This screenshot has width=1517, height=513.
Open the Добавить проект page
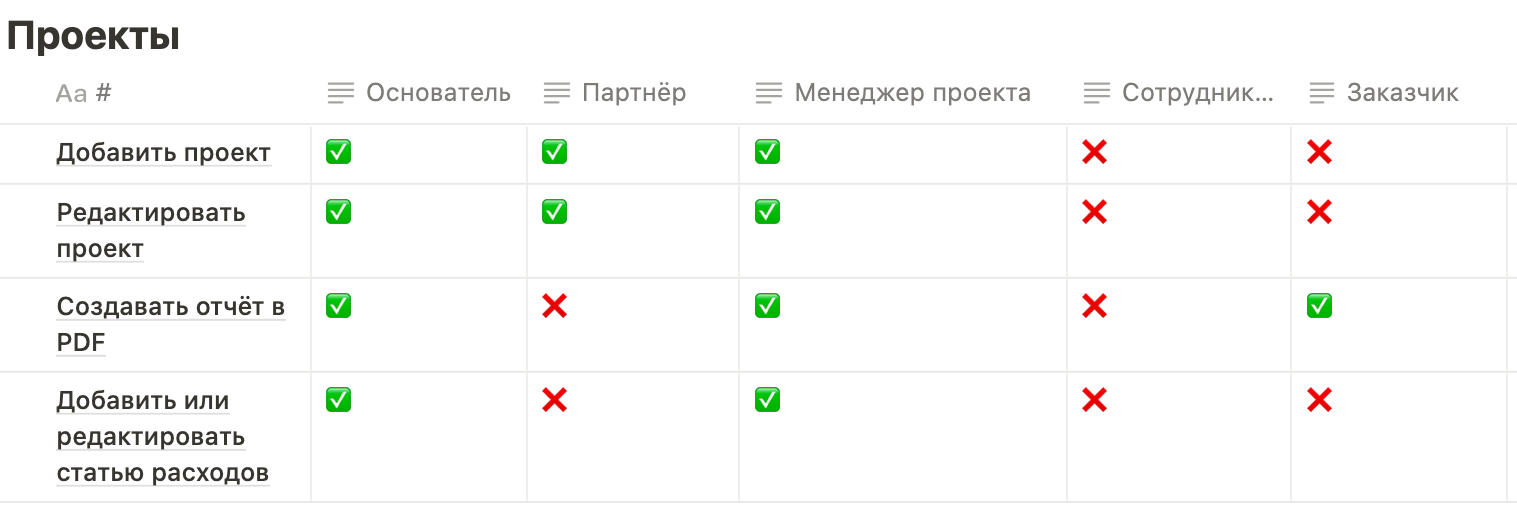[x=163, y=153]
